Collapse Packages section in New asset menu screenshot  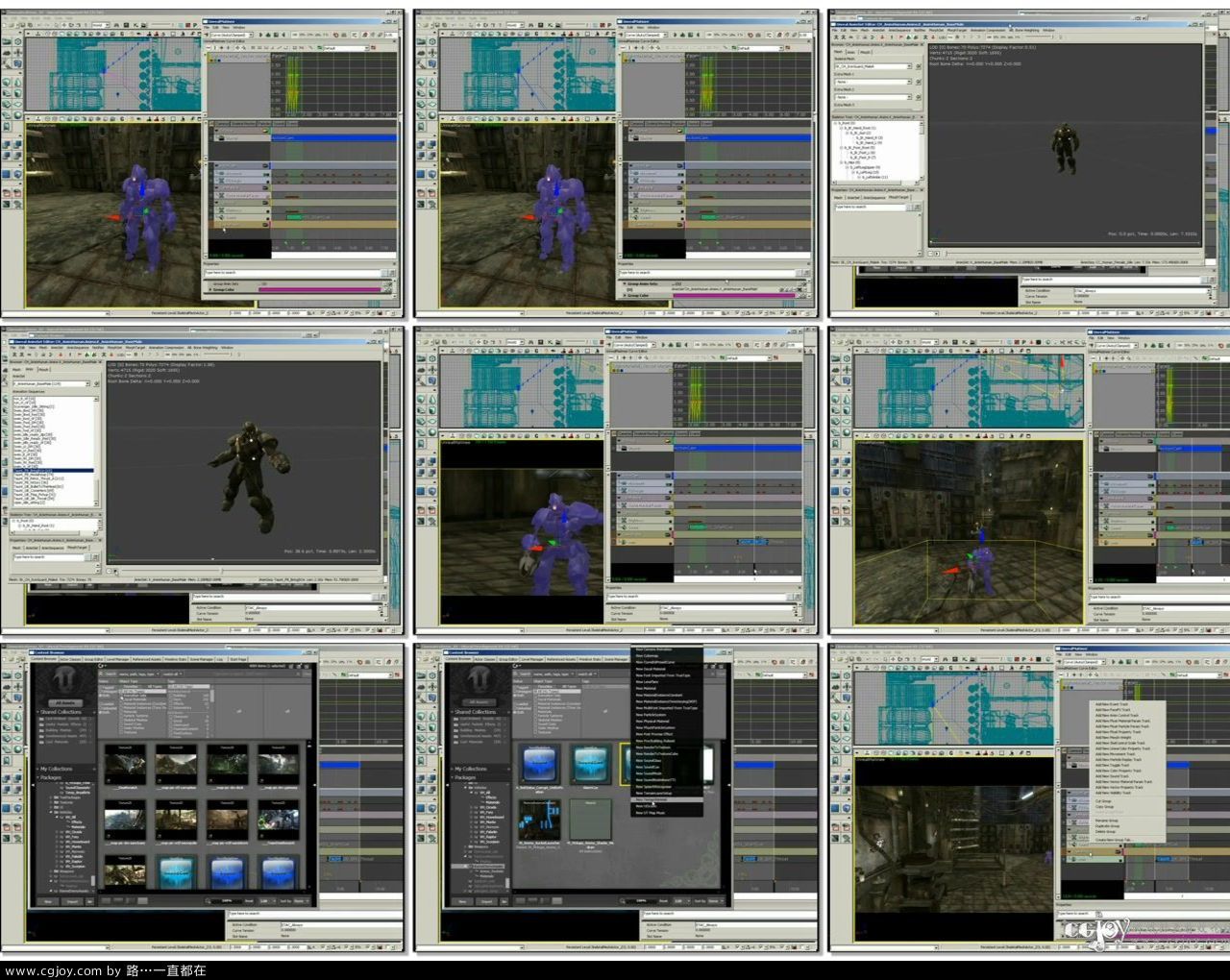click(x=453, y=777)
